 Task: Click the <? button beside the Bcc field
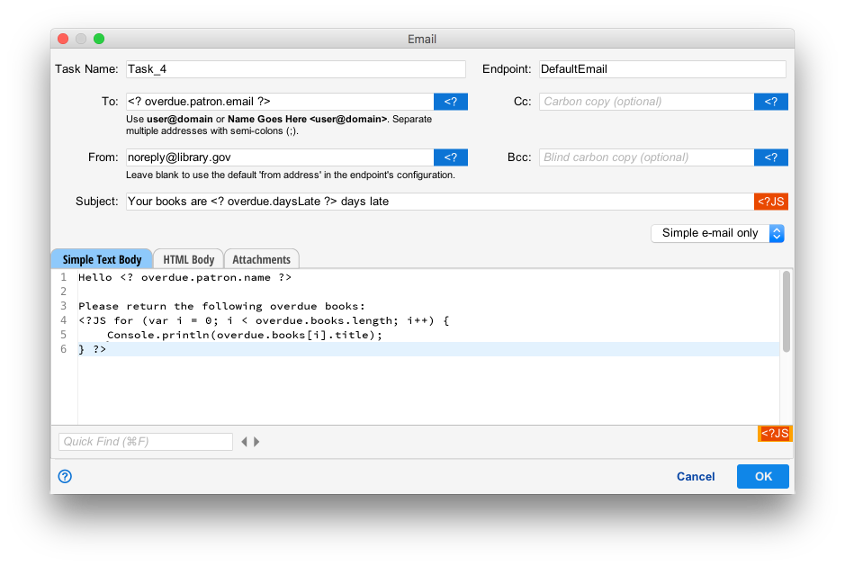[x=771, y=157]
